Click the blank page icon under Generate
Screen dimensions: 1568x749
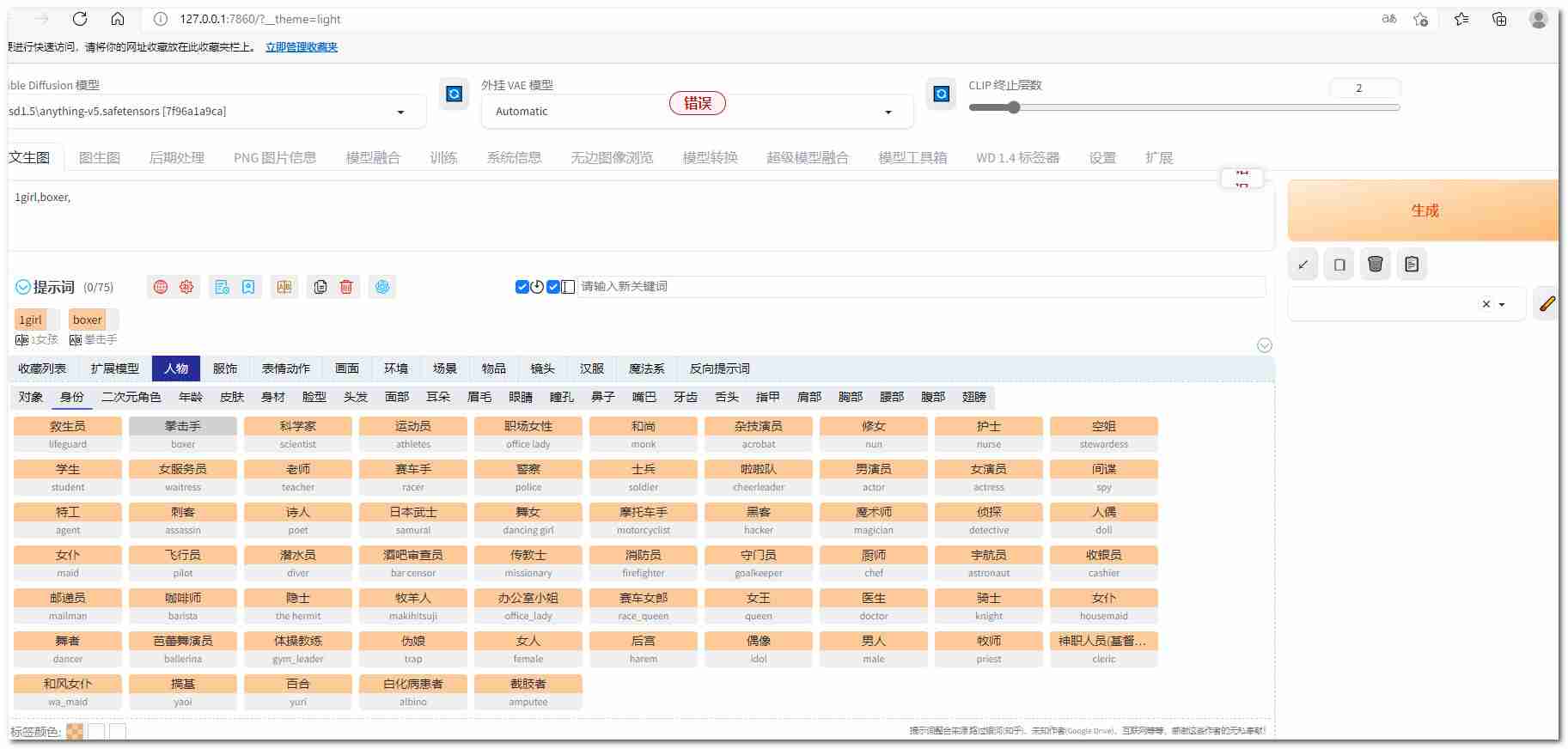click(1339, 265)
